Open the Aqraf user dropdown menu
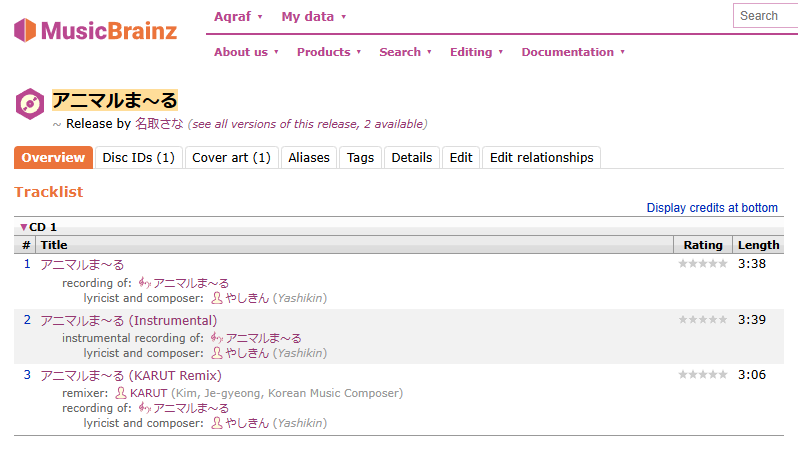The width and height of the screenshot is (798, 461). click(238, 16)
